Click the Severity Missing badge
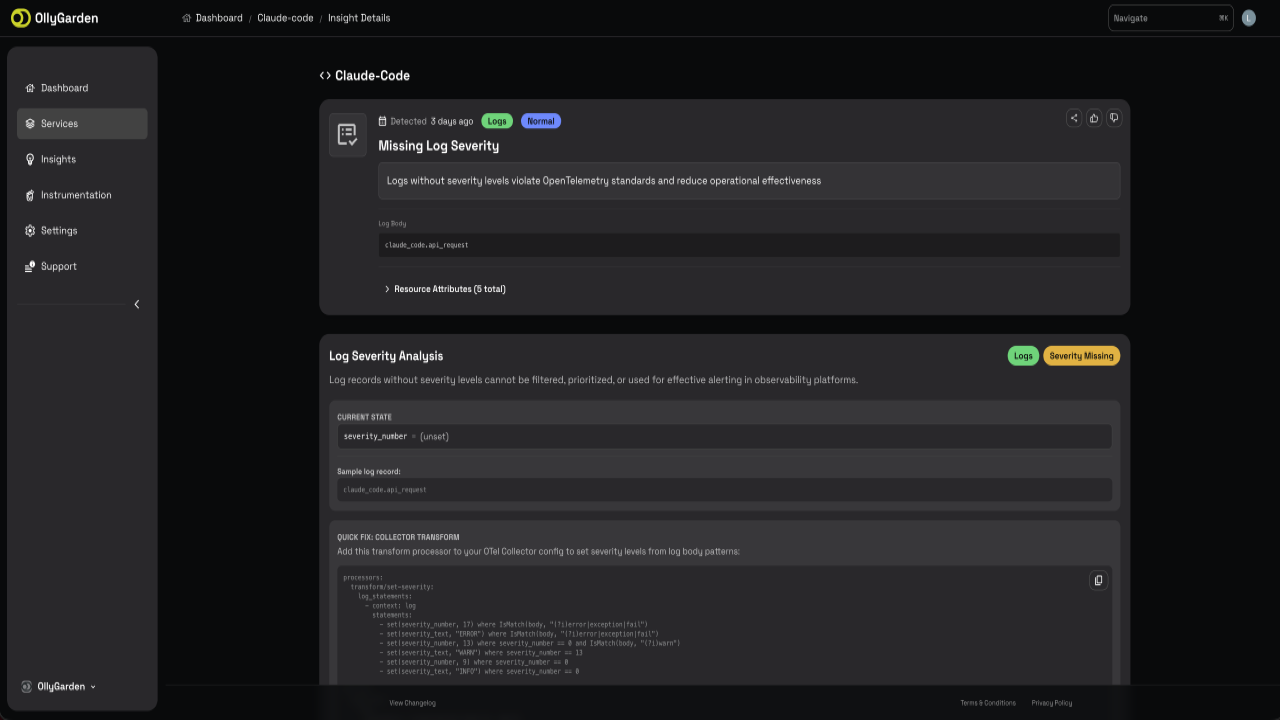 tap(1081, 356)
